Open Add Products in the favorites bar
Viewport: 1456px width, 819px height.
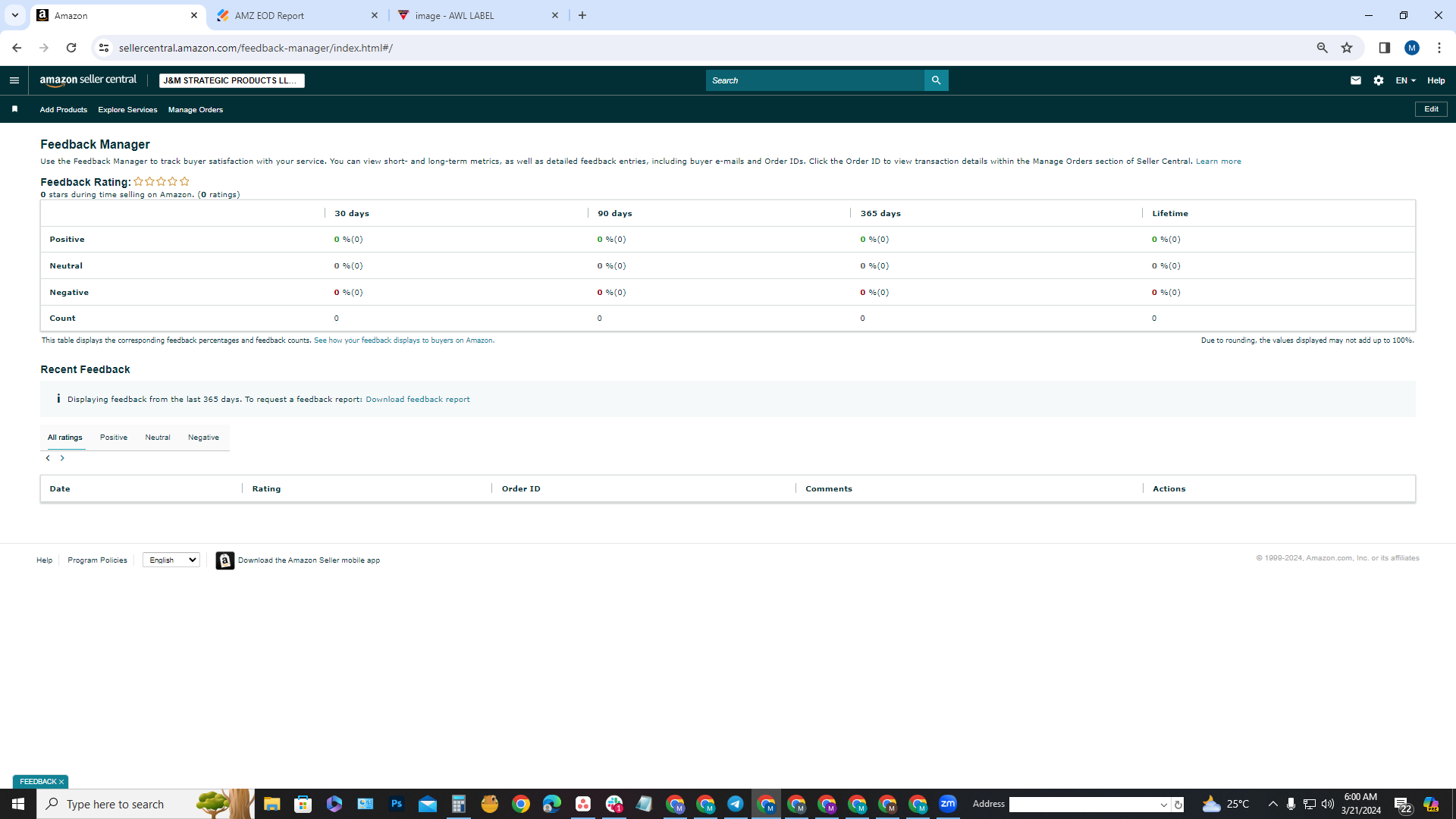point(63,110)
